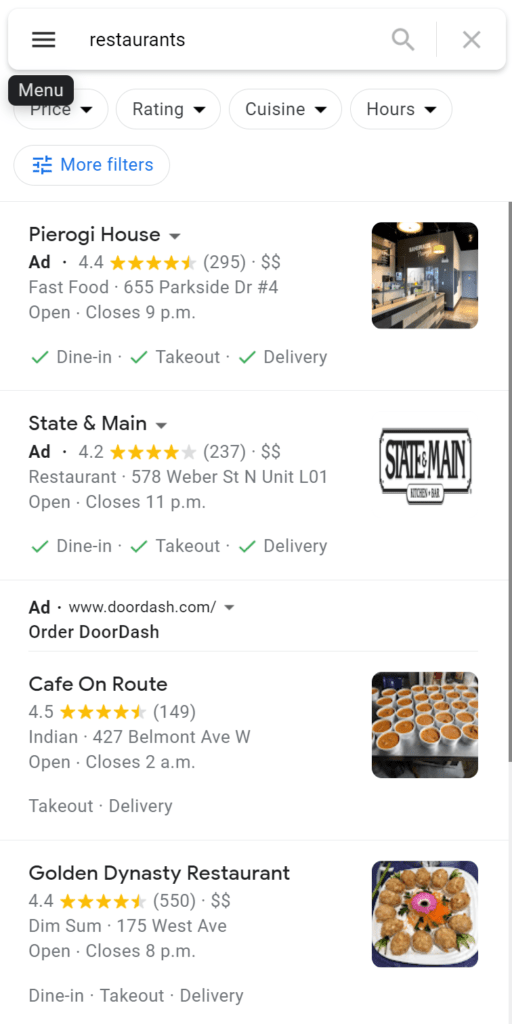The height and width of the screenshot is (1024, 512).
Task: Open the hamburger menu icon
Action: pyautogui.click(x=44, y=40)
